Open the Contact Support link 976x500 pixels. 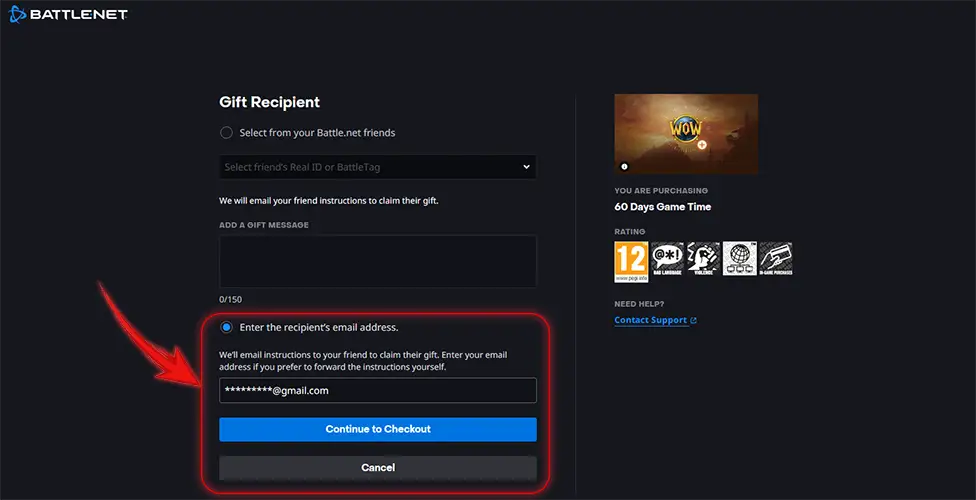point(650,320)
